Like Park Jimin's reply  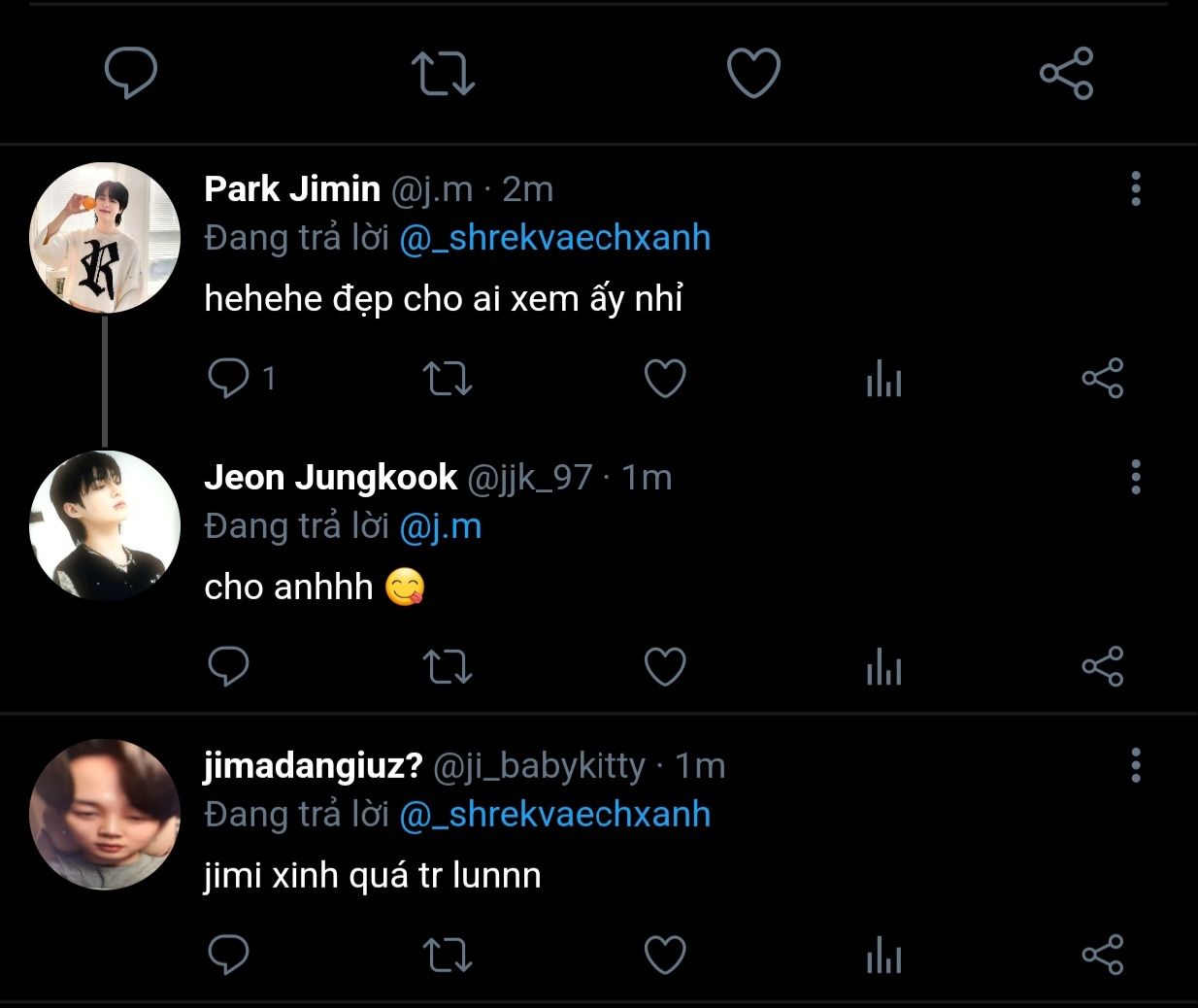point(665,378)
